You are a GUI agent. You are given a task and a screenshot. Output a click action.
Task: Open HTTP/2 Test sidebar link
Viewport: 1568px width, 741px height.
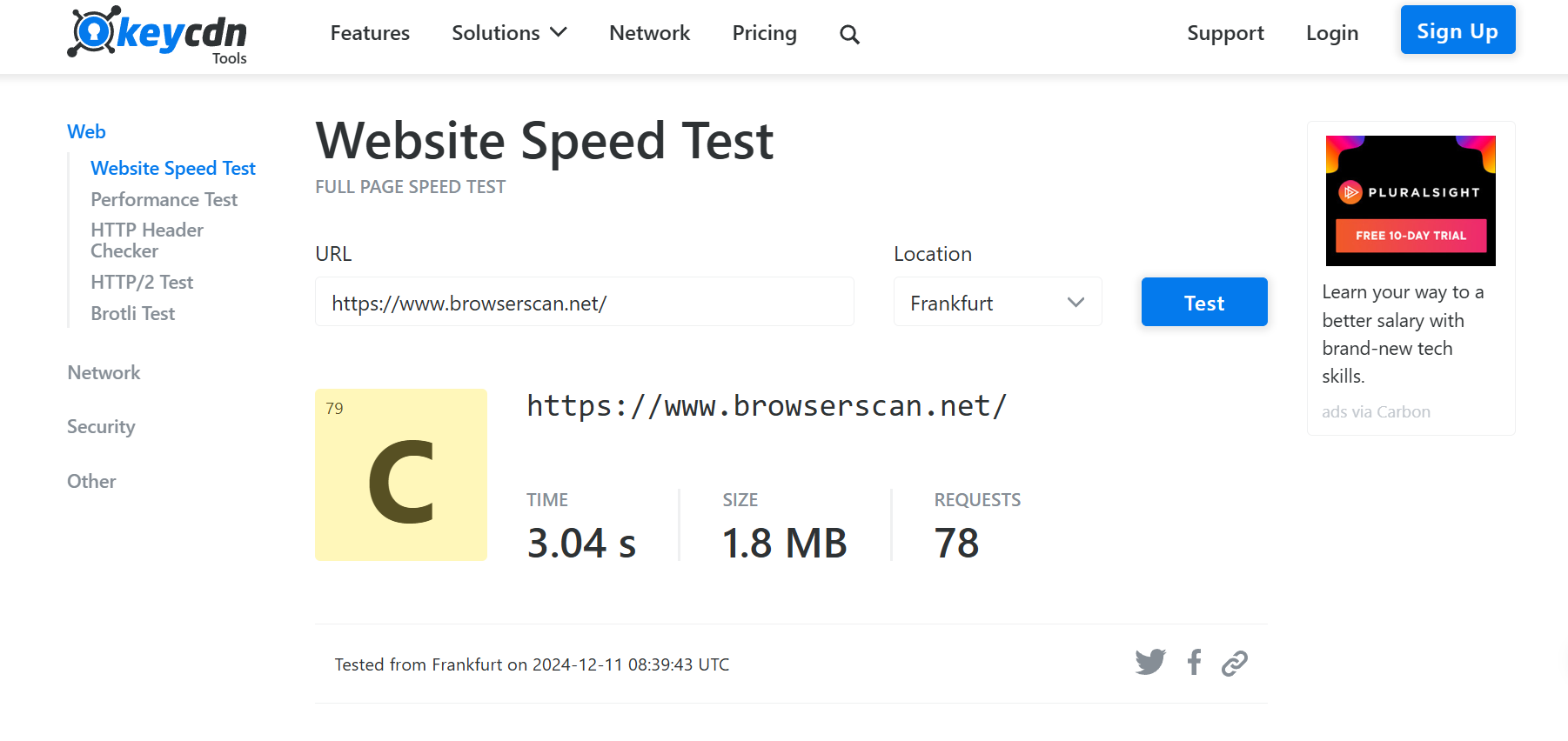[x=142, y=283]
